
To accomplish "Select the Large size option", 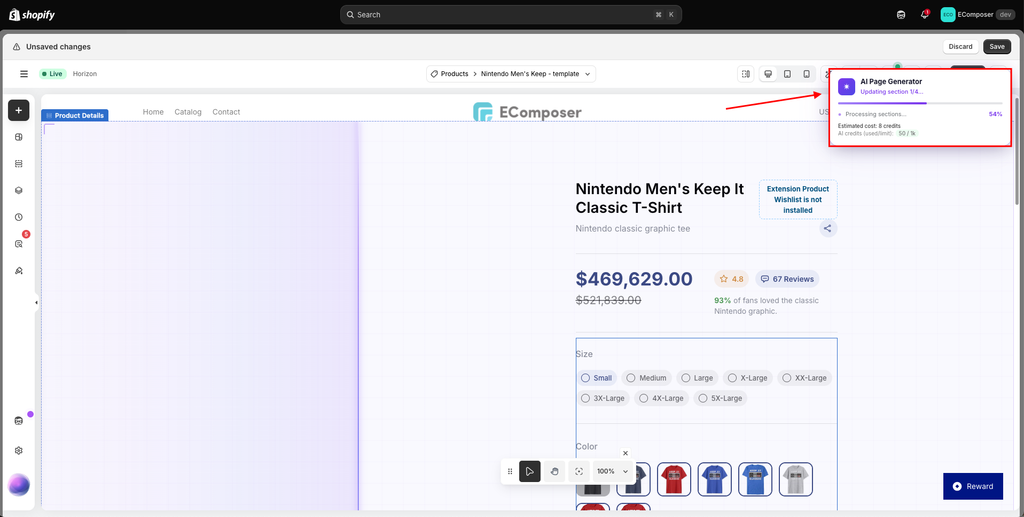I will [697, 378].
